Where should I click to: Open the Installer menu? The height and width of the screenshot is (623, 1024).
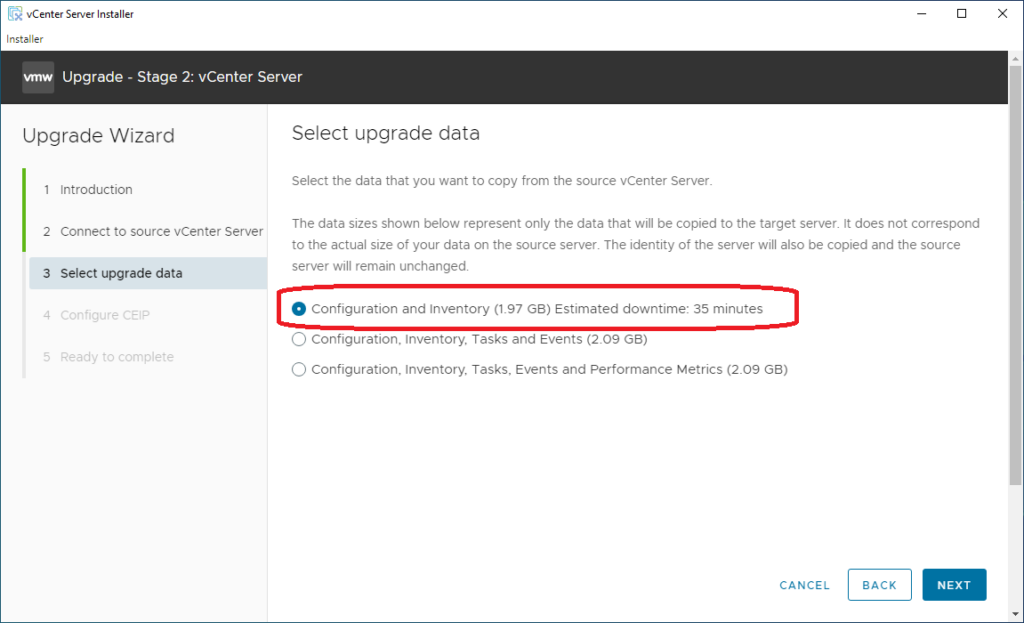pyautogui.click(x=24, y=39)
